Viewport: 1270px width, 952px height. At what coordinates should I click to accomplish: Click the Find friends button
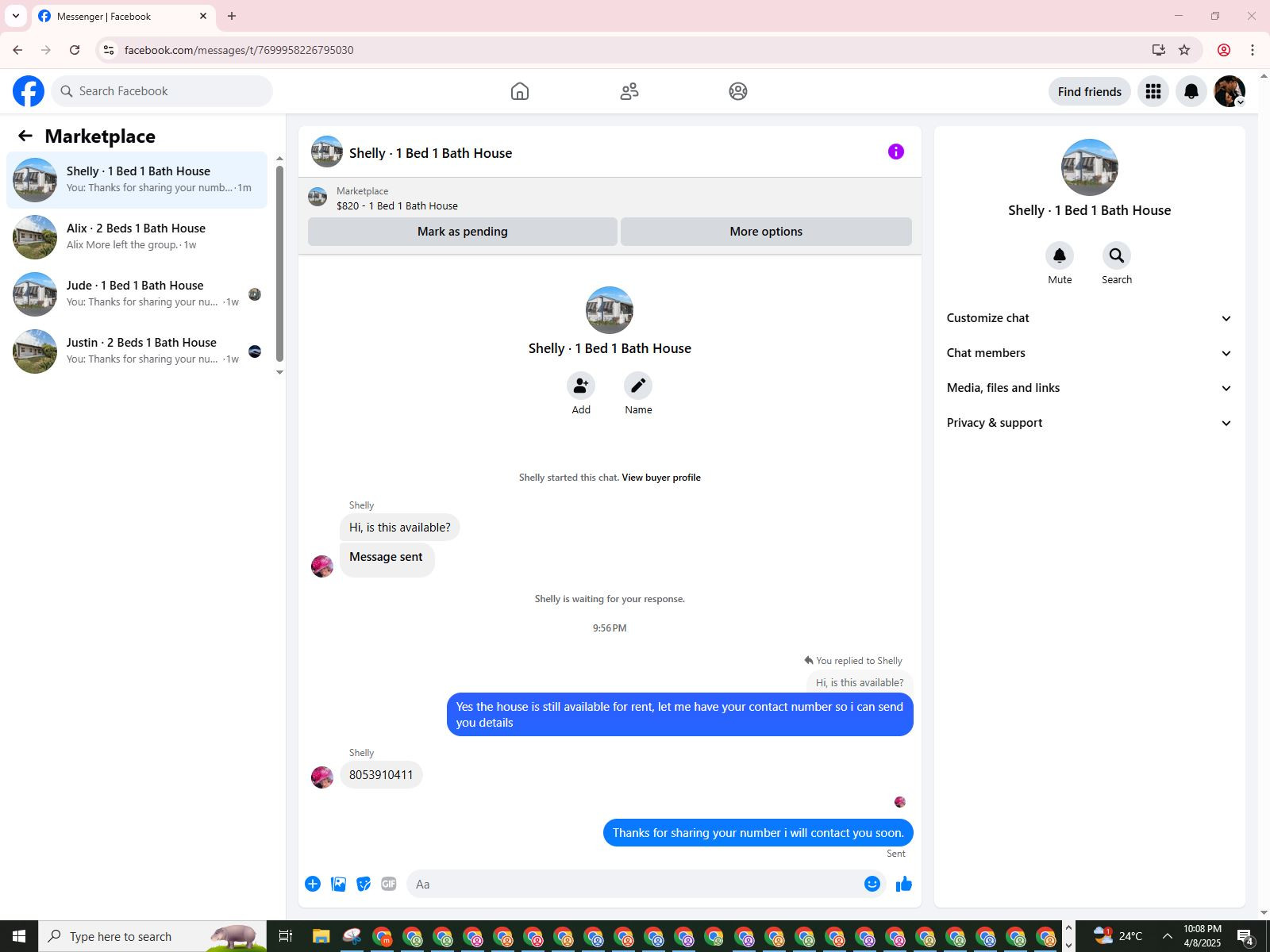(1089, 91)
